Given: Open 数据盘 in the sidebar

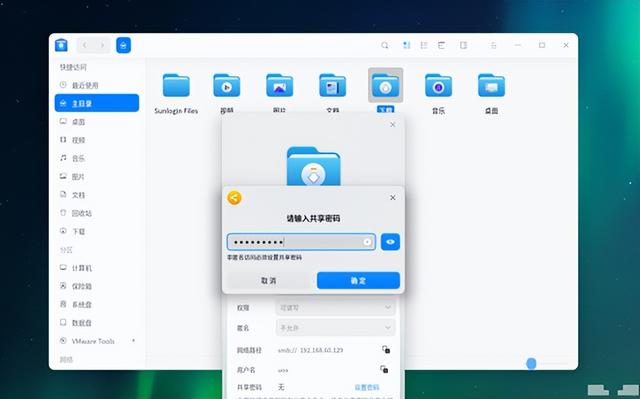Looking at the screenshot, I should click(x=97, y=323).
